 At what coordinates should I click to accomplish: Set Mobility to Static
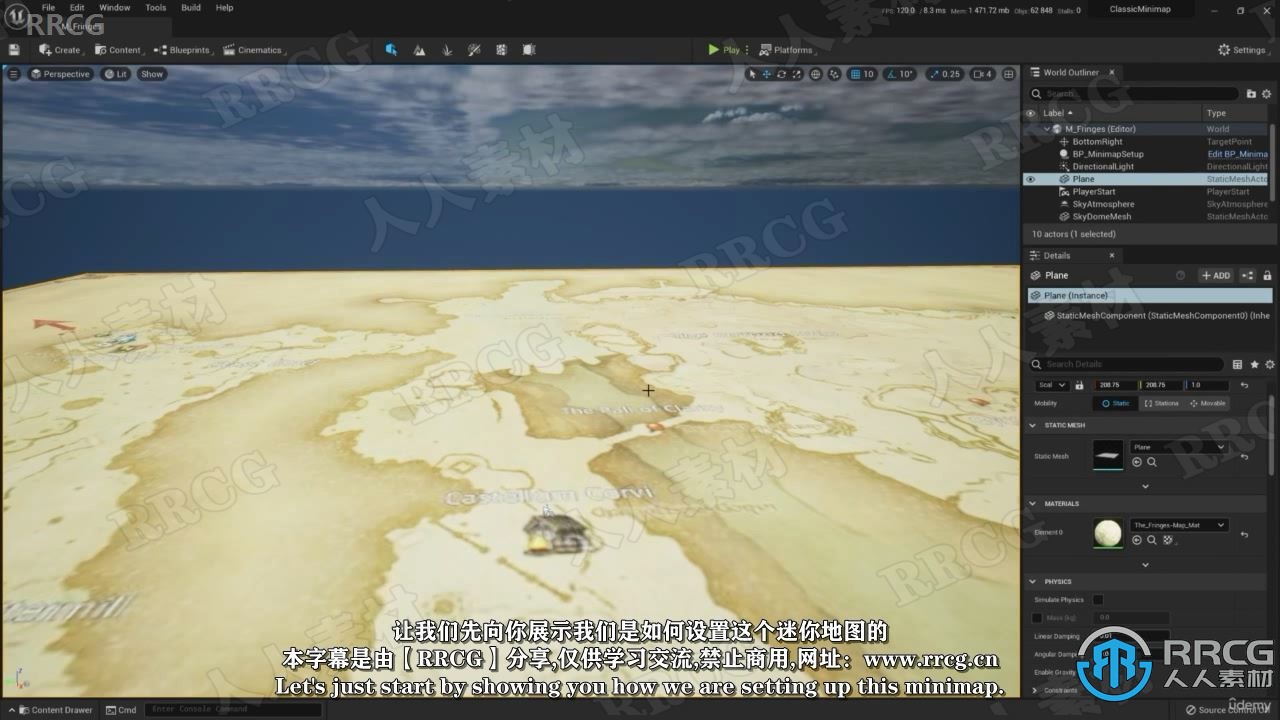pyautogui.click(x=1115, y=403)
